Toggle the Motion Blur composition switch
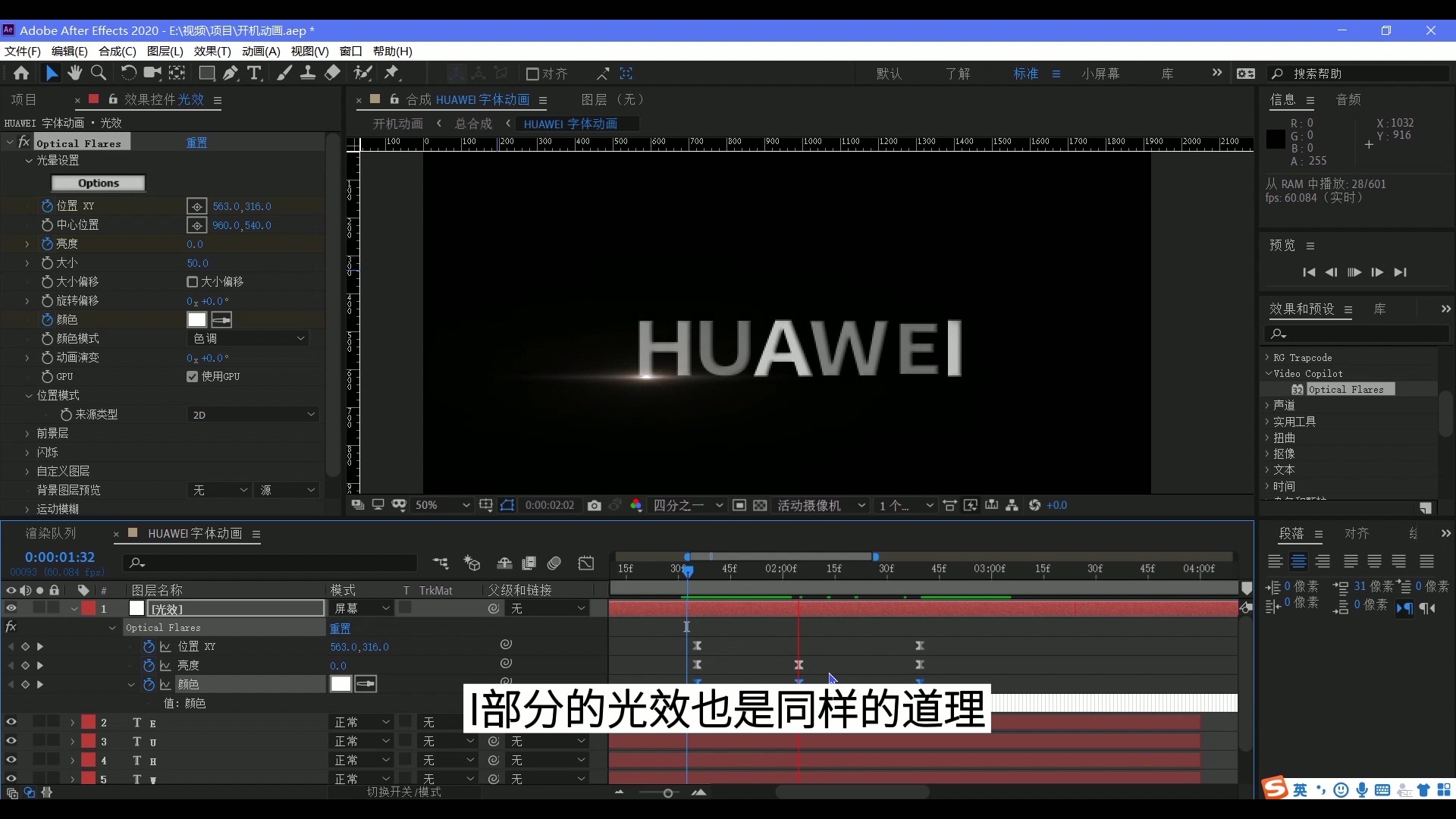 tap(554, 563)
